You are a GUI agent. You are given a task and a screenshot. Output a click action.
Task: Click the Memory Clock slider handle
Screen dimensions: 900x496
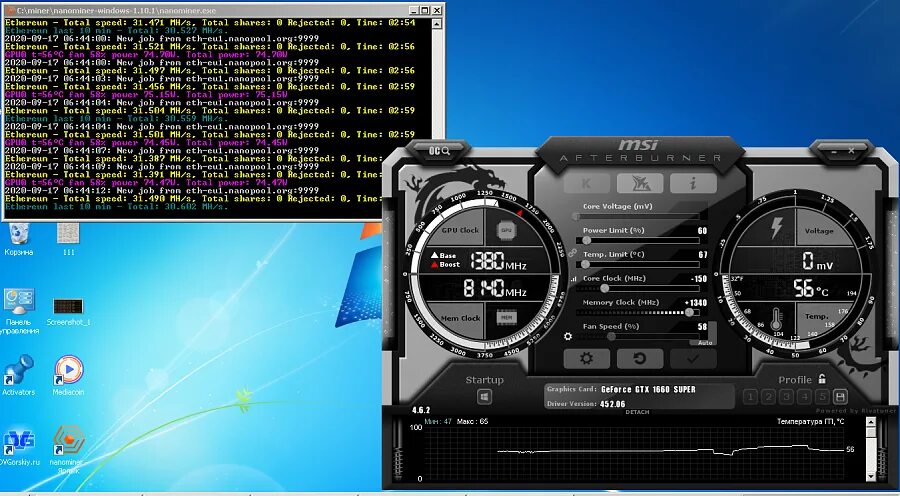click(689, 312)
